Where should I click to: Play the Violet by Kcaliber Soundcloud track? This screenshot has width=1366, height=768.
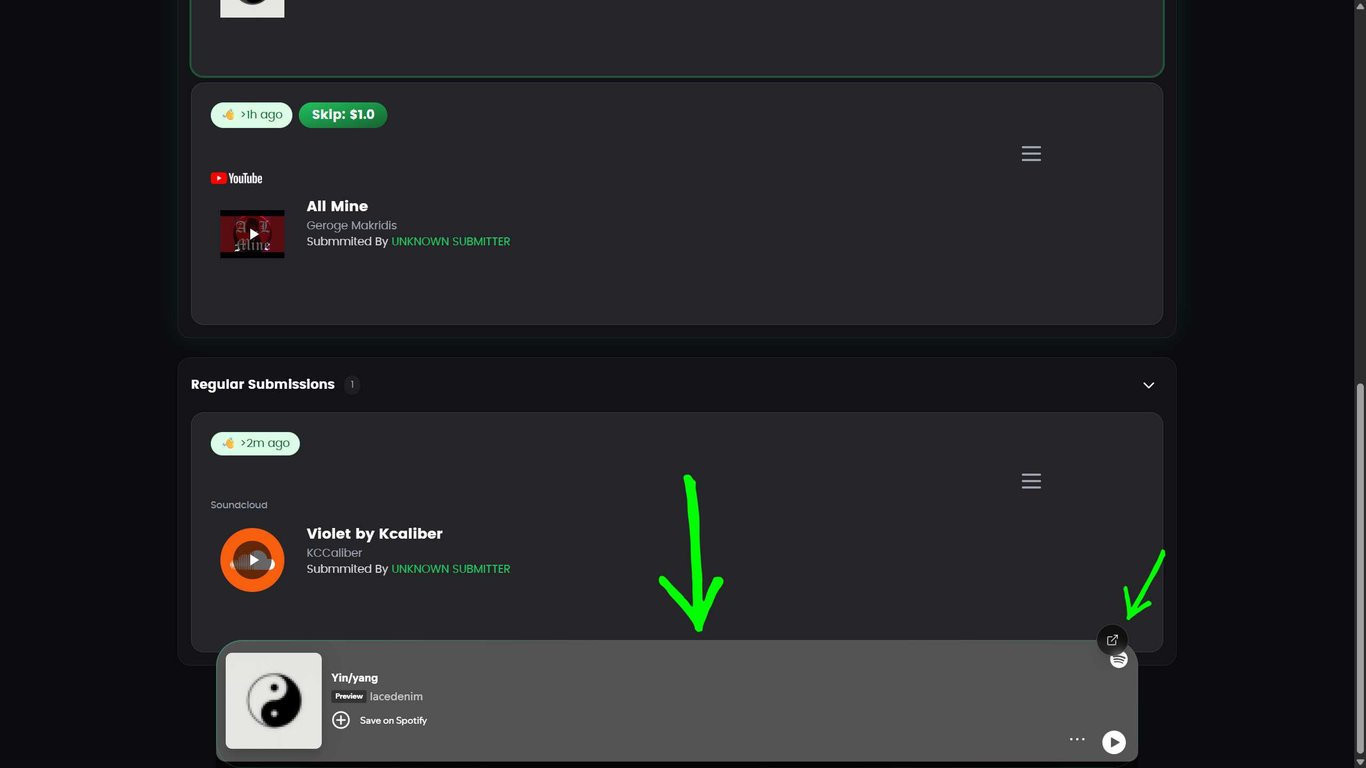(252, 560)
